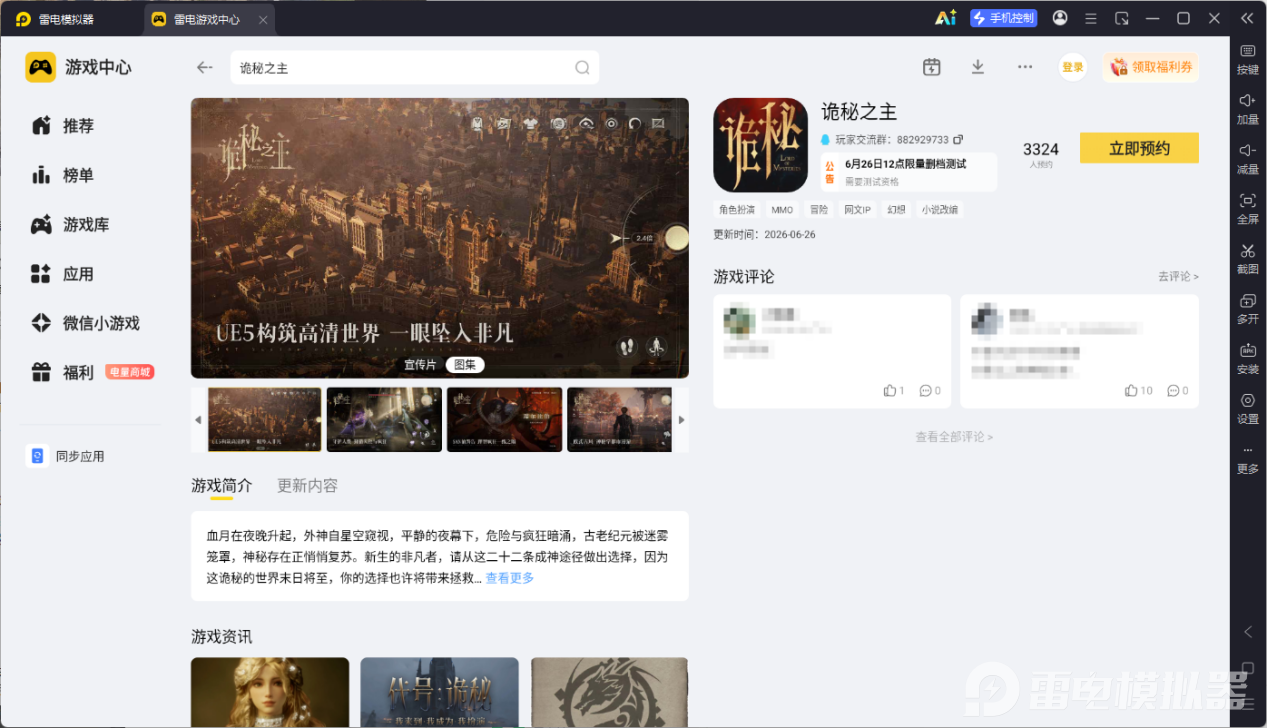Switch to the 雷电模拟器 tab
The image size is (1267, 728).
[68, 19]
